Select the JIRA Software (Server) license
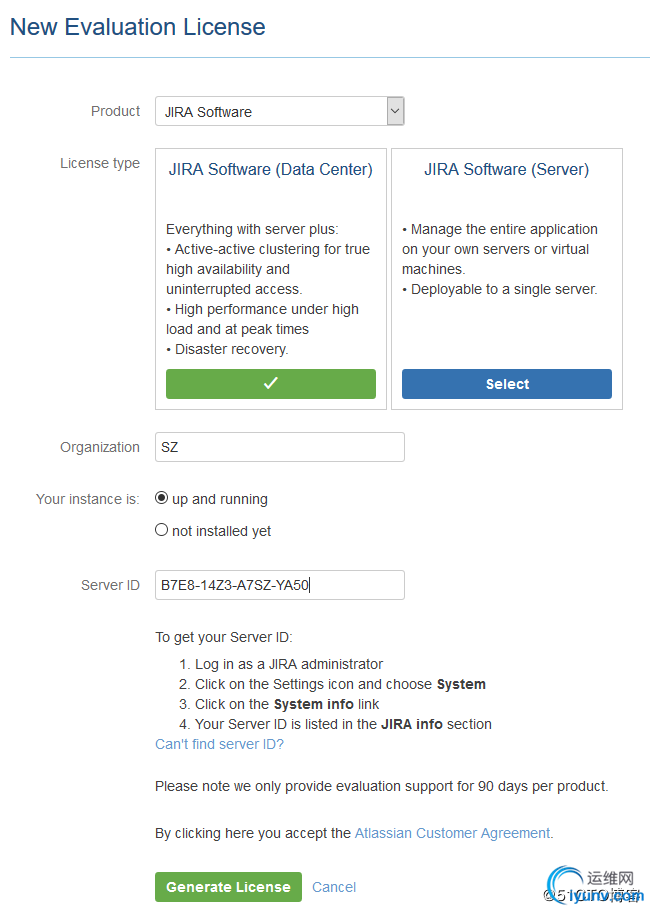This screenshot has width=650, height=912. [507, 384]
